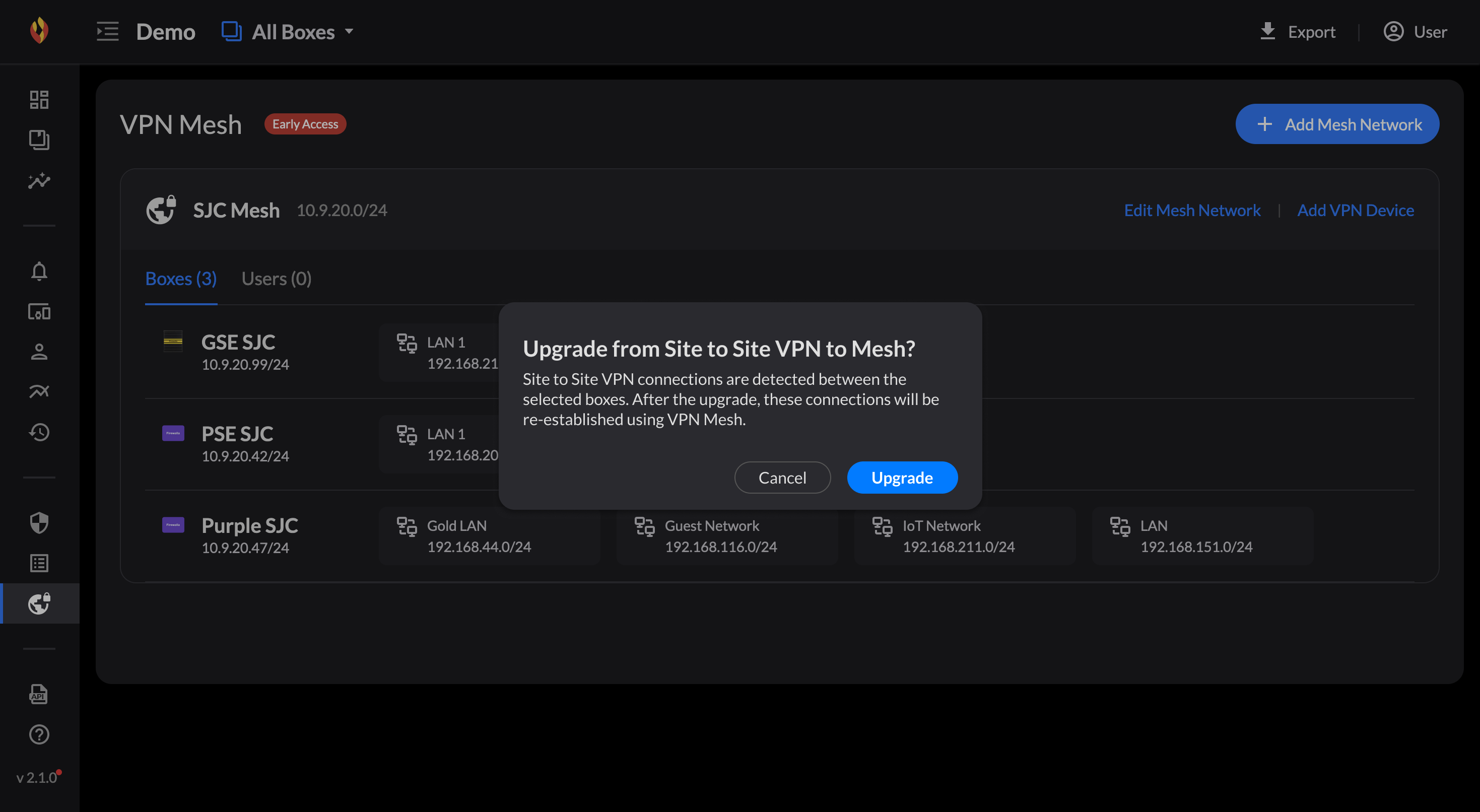This screenshot has width=1480, height=812.
Task: Confirm with the Upgrade button
Action: [x=902, y=477]
